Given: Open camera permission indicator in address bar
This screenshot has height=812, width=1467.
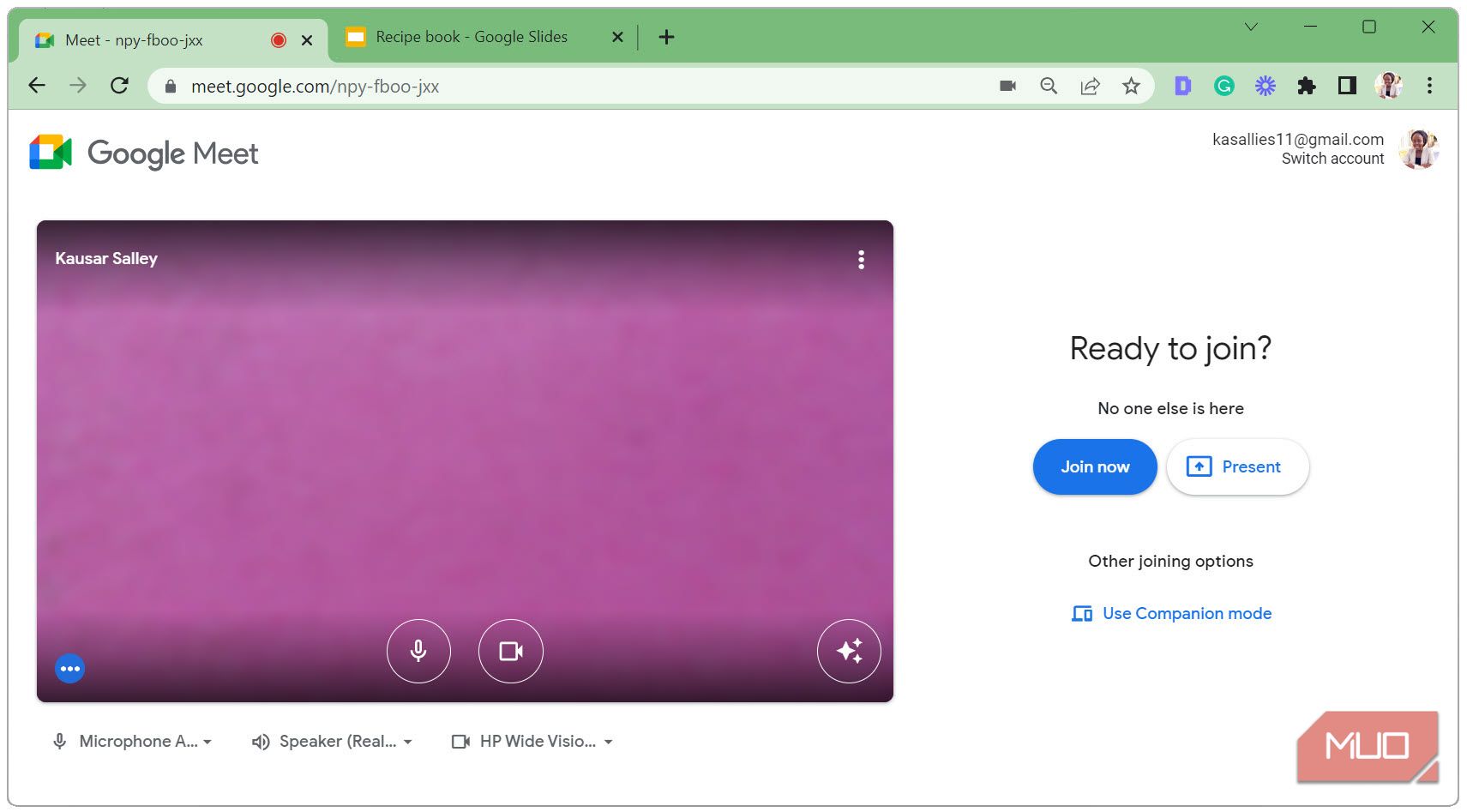Looking at the screenshot, I should point(1008,86).
